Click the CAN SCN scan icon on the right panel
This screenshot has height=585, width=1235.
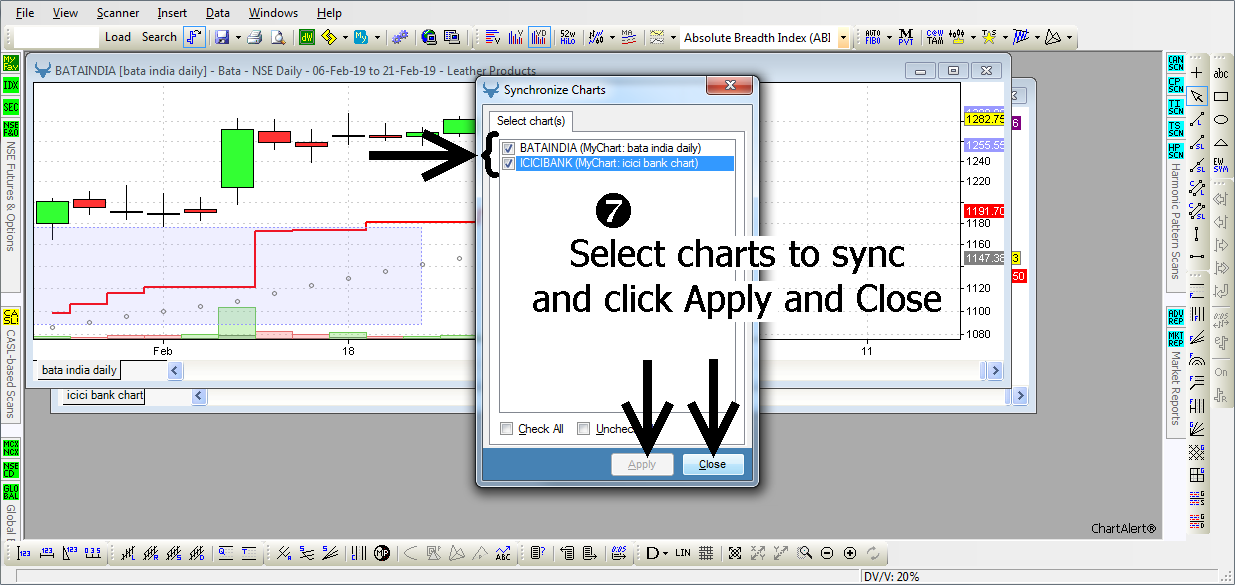(x=1175, y=63)
